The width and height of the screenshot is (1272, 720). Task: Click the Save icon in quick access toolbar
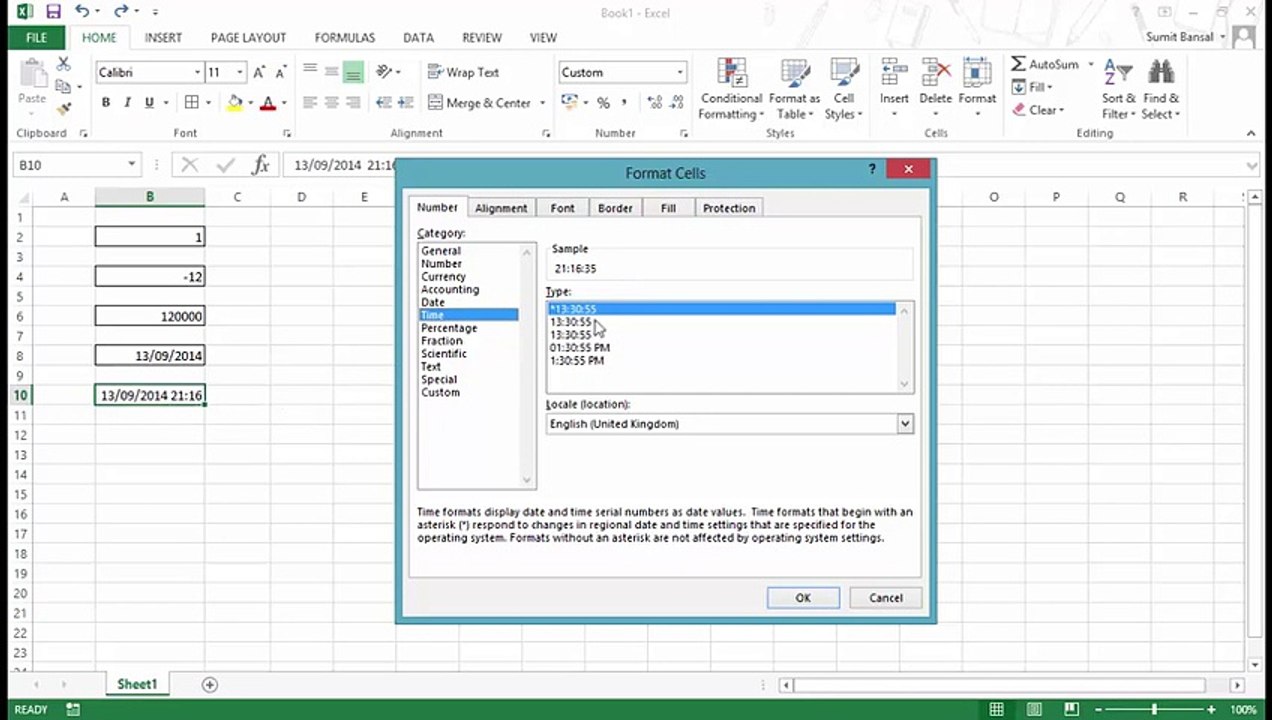point(53,12)
